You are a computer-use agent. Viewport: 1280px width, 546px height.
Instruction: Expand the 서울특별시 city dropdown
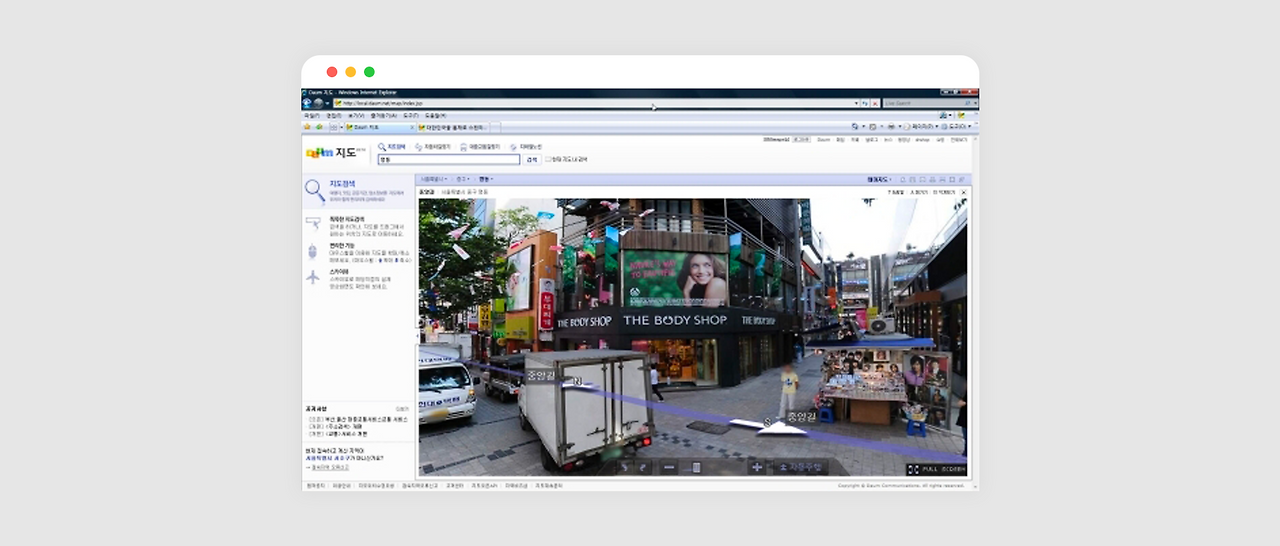433,179
